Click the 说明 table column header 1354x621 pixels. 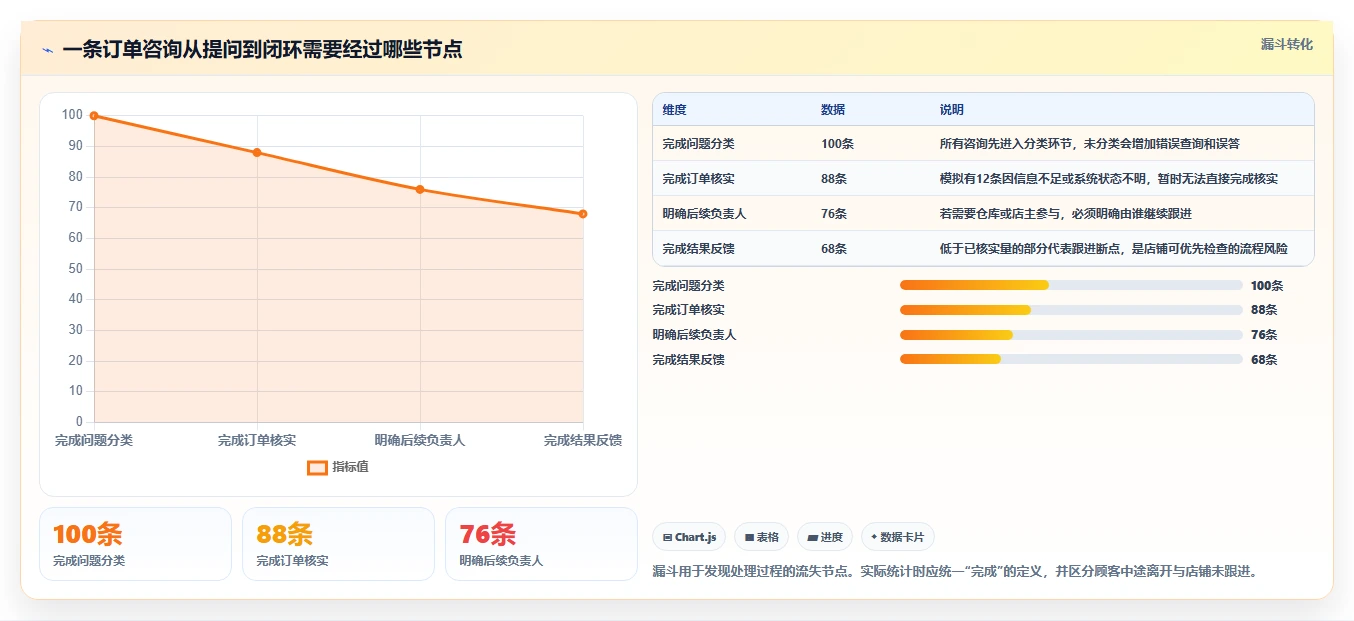pyautogui.click(x=952, y=110)
